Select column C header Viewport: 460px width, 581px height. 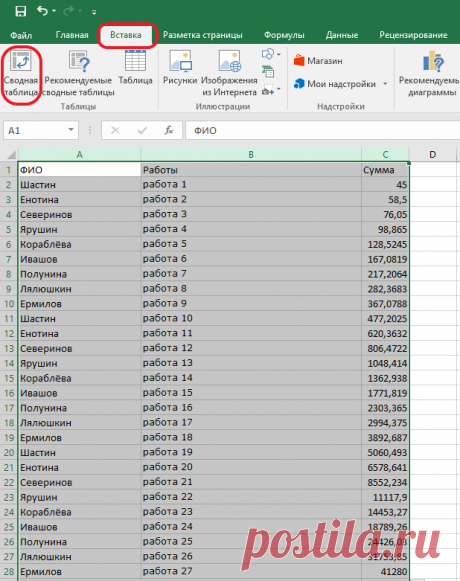click(x=385, y=155)
